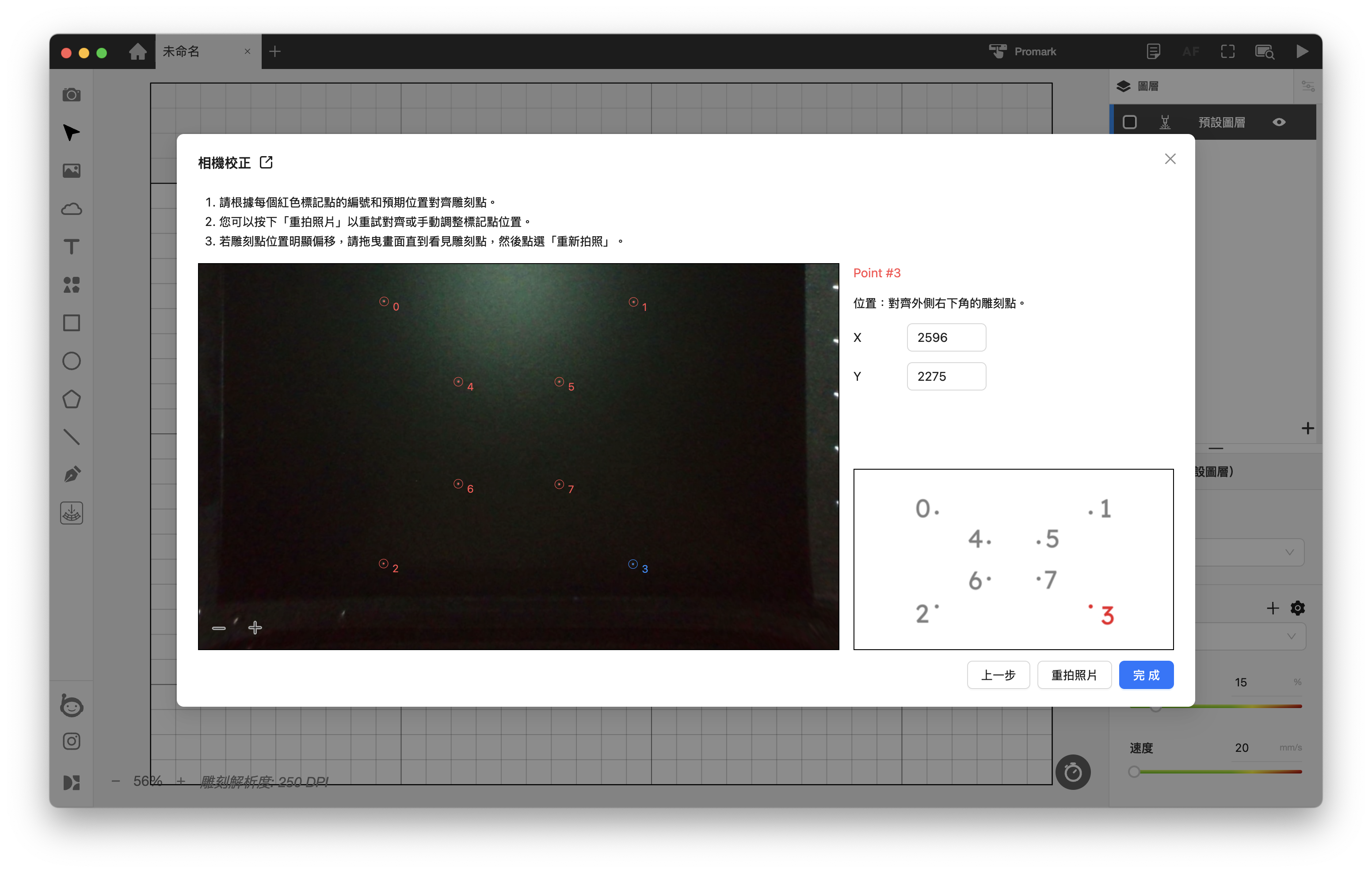The height and width of the screenshot is (873, 1372).
Task: Zoom out the calibration photo
Action: pyautogui.click(x=219, y=628)
